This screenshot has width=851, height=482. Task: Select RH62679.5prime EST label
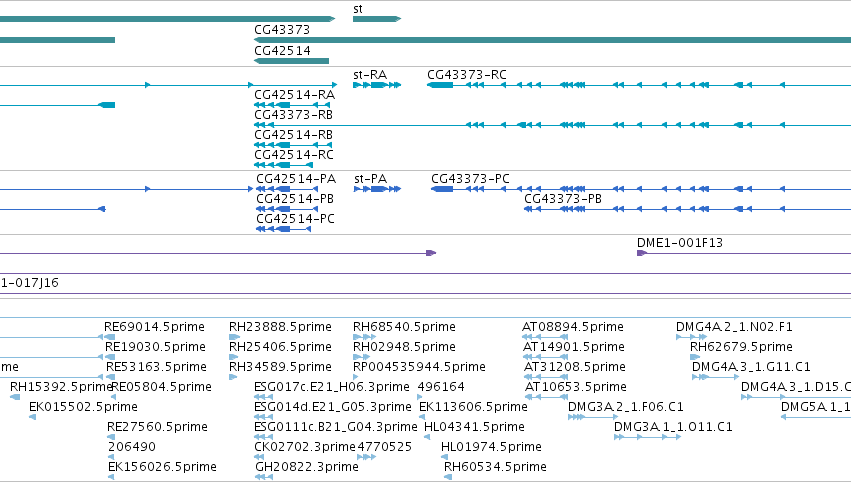tap(741, 347)
